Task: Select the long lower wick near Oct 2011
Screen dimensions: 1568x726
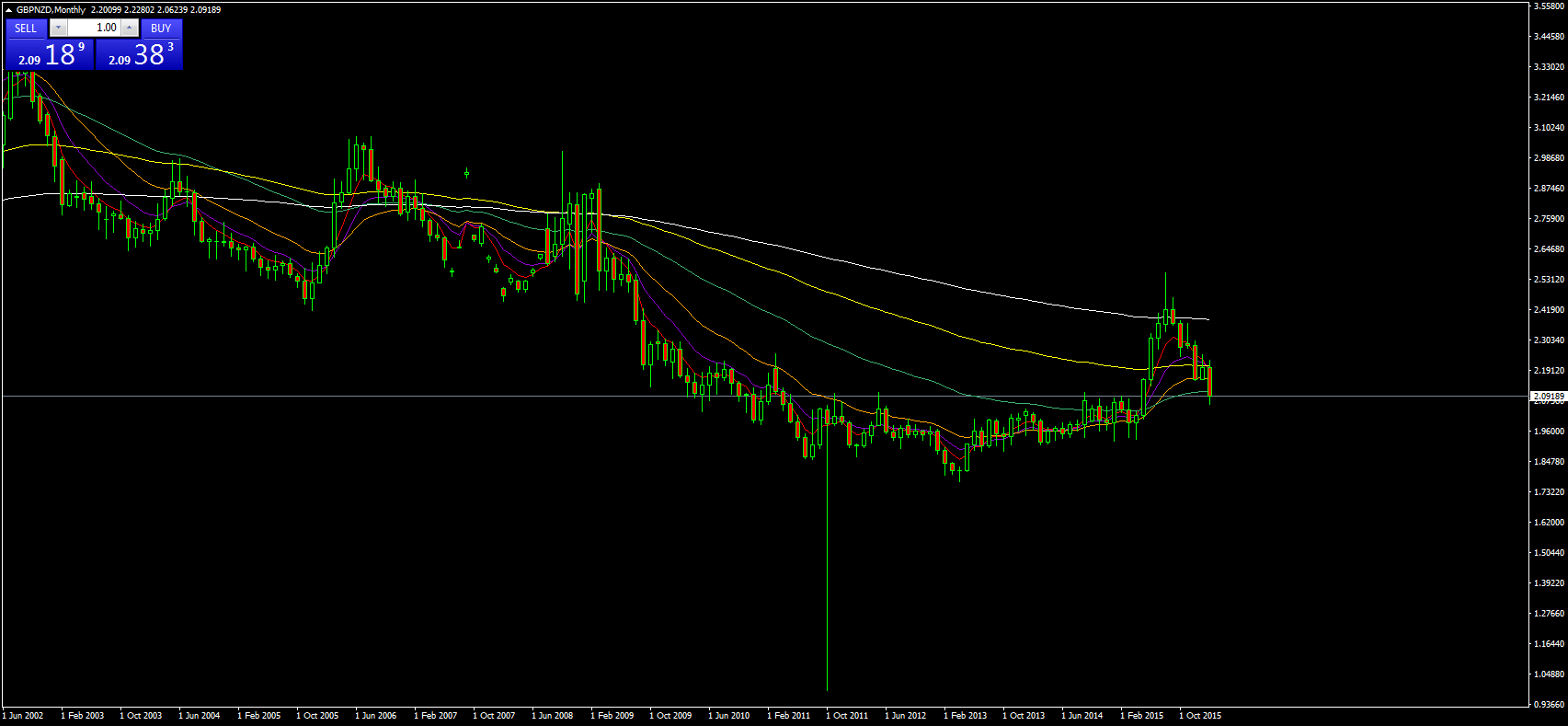Action: (827, 570)
